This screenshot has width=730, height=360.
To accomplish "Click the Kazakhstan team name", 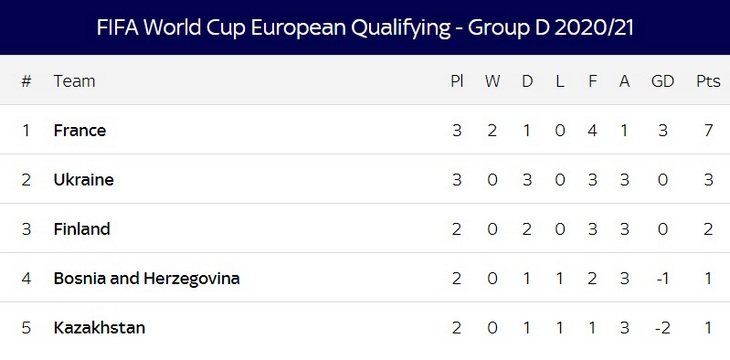I will click(x=99, y=328).
